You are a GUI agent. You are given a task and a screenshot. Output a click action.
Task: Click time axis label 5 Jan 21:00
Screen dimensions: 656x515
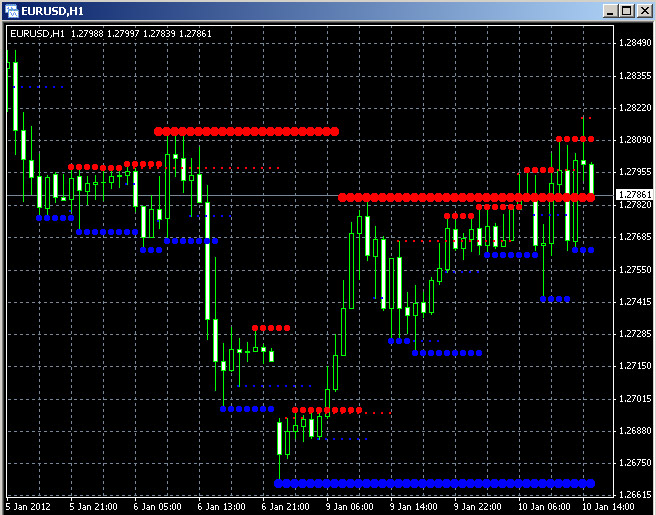(x=94, y=507)
